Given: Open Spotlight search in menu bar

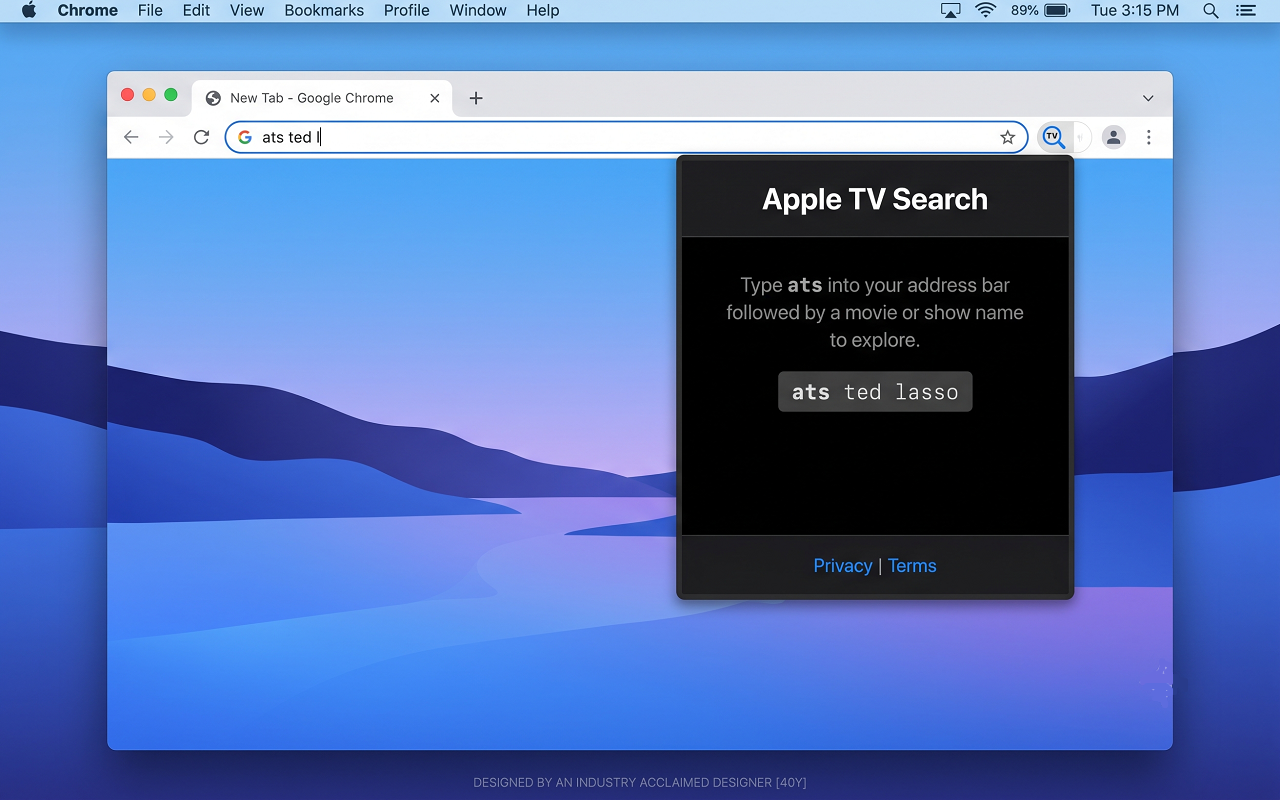Looking at the screenshot, I should click(x=1211, y=10).
